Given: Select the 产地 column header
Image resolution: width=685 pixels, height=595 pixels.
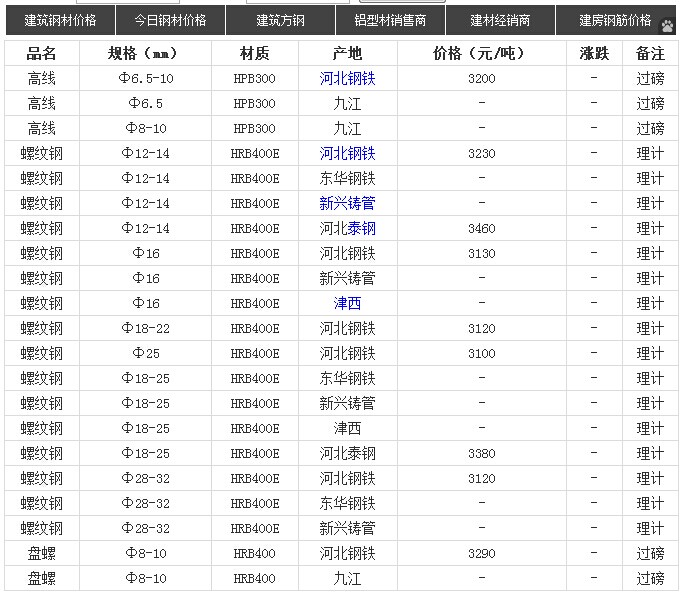Looking at the screenshot, I should point(347,53).
